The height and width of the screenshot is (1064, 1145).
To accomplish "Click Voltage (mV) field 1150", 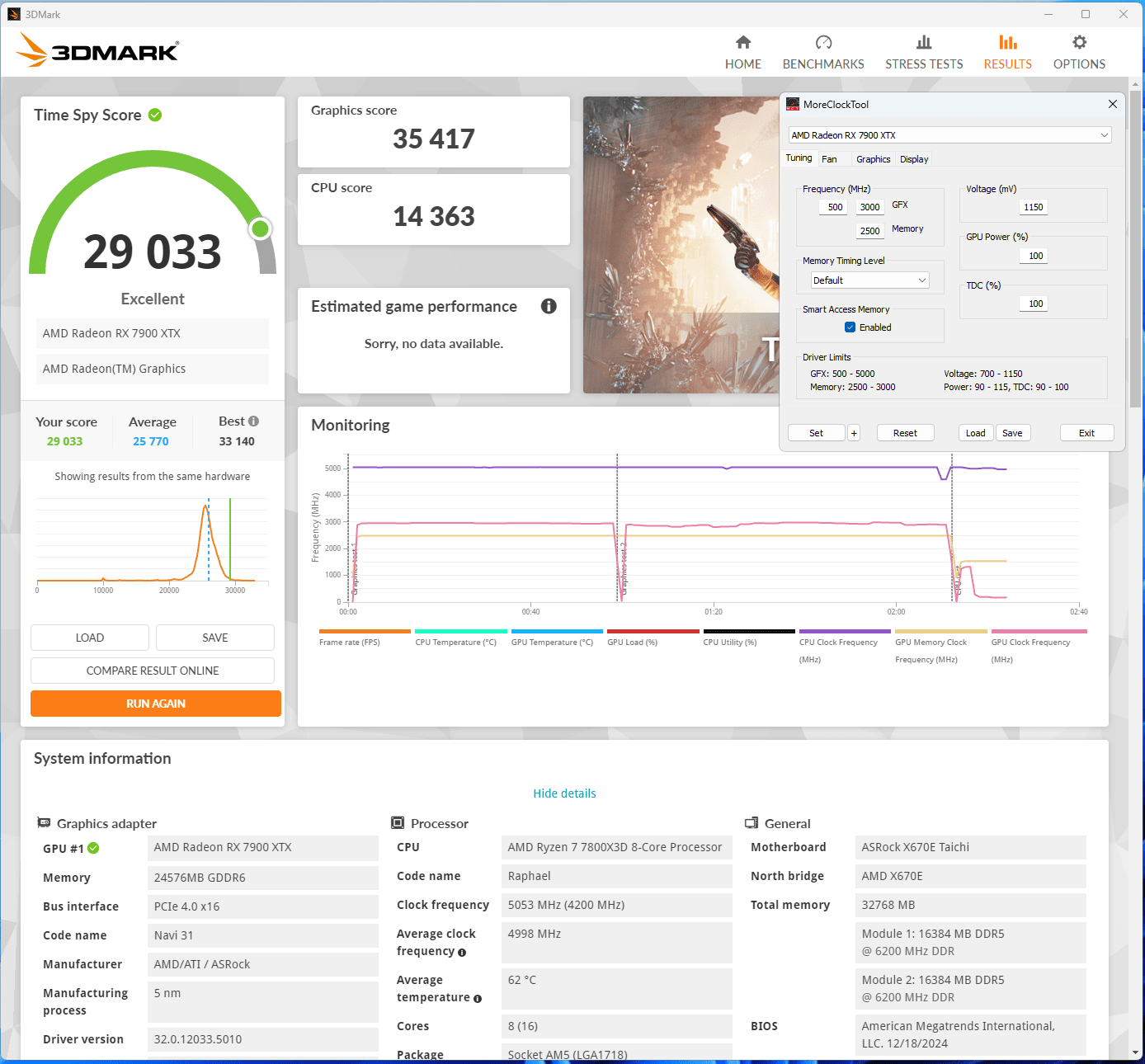I will [x=1033, y=207].
